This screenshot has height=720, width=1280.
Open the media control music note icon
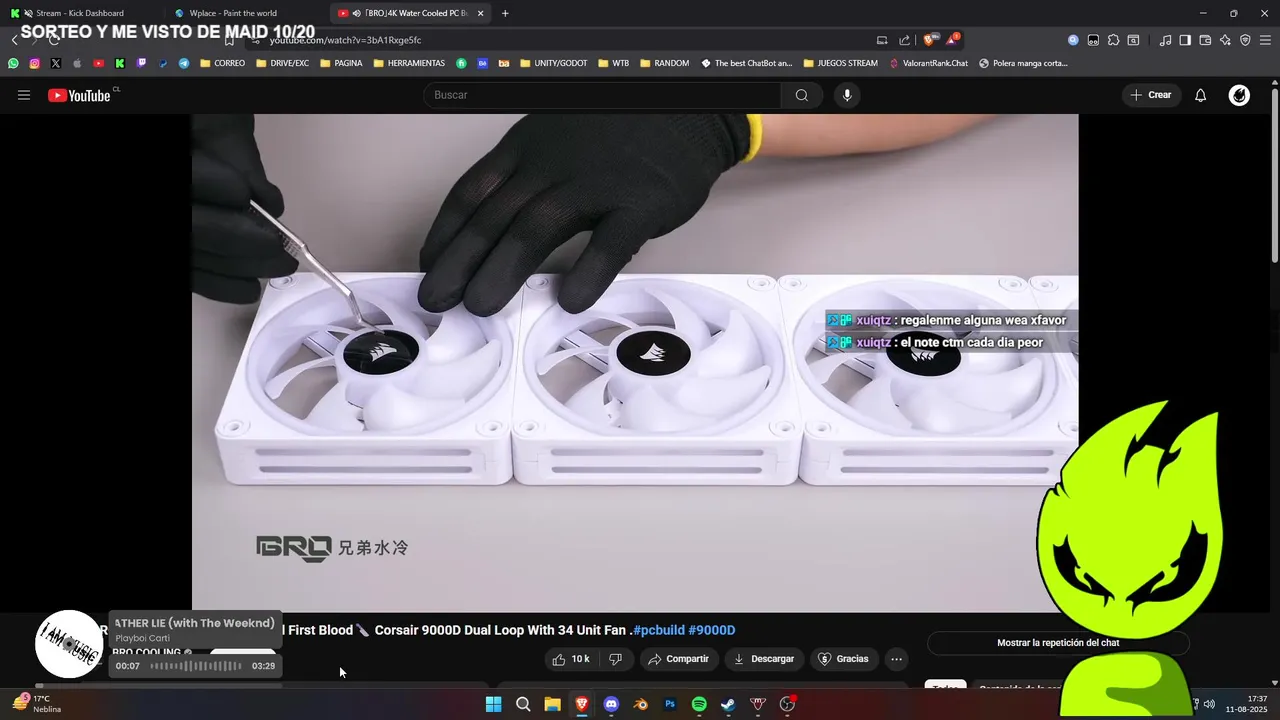point(1165,40)
